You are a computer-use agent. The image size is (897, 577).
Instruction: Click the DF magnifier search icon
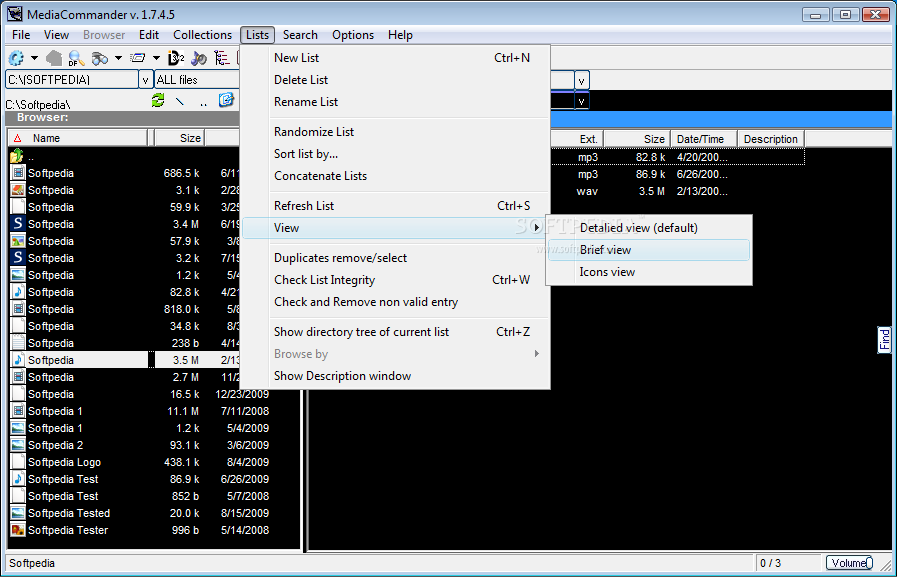coord(76,58)
